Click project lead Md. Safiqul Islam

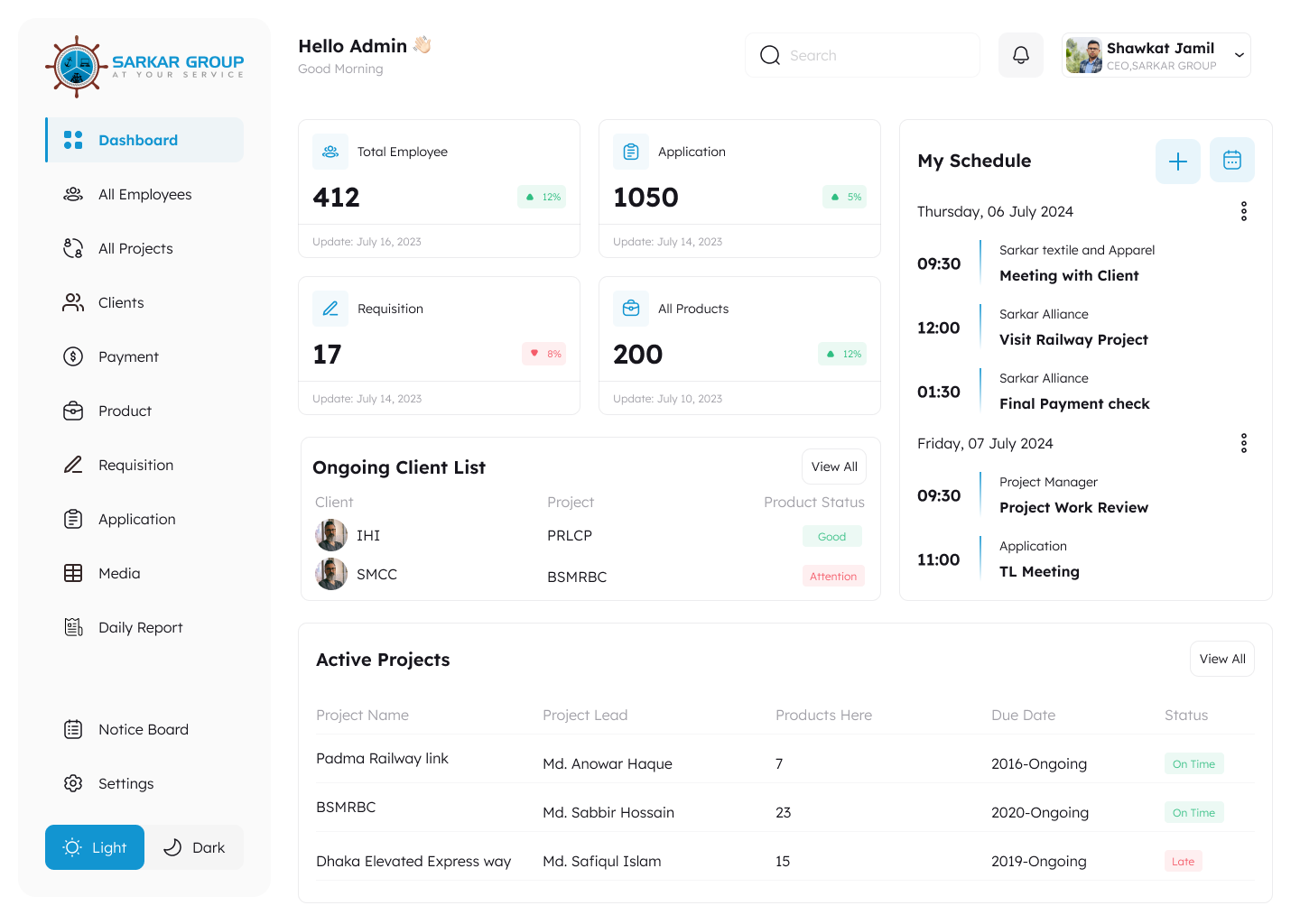602,861
